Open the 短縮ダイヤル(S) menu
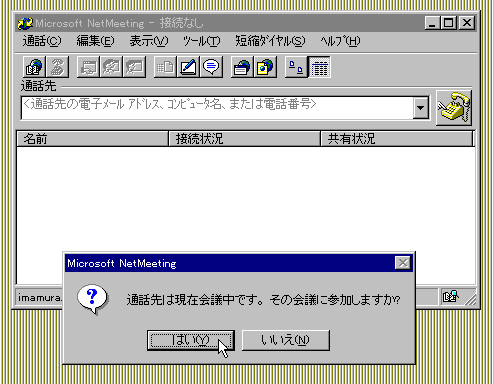 click(270, 41)
